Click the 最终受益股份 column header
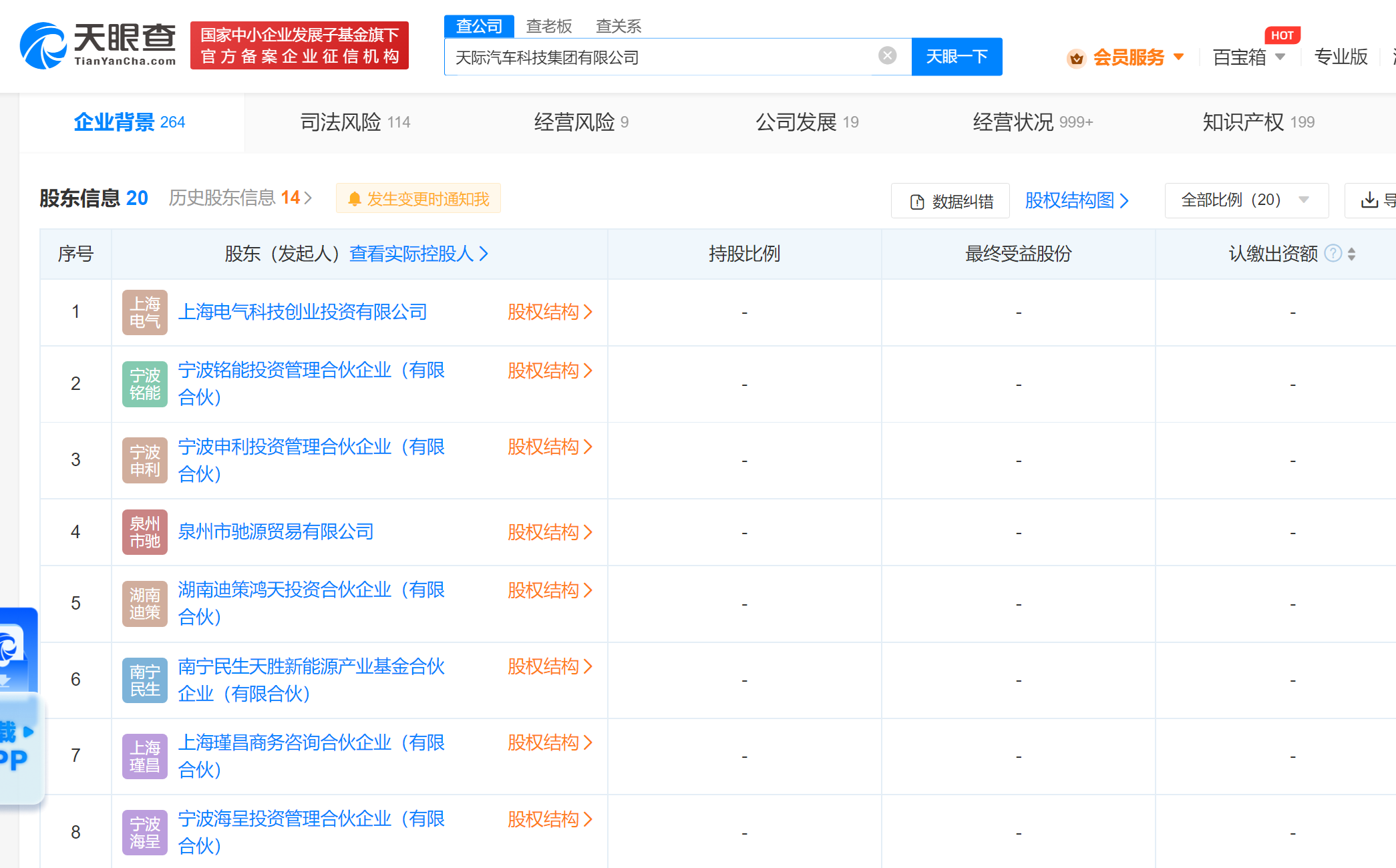 click(1019, 254)
